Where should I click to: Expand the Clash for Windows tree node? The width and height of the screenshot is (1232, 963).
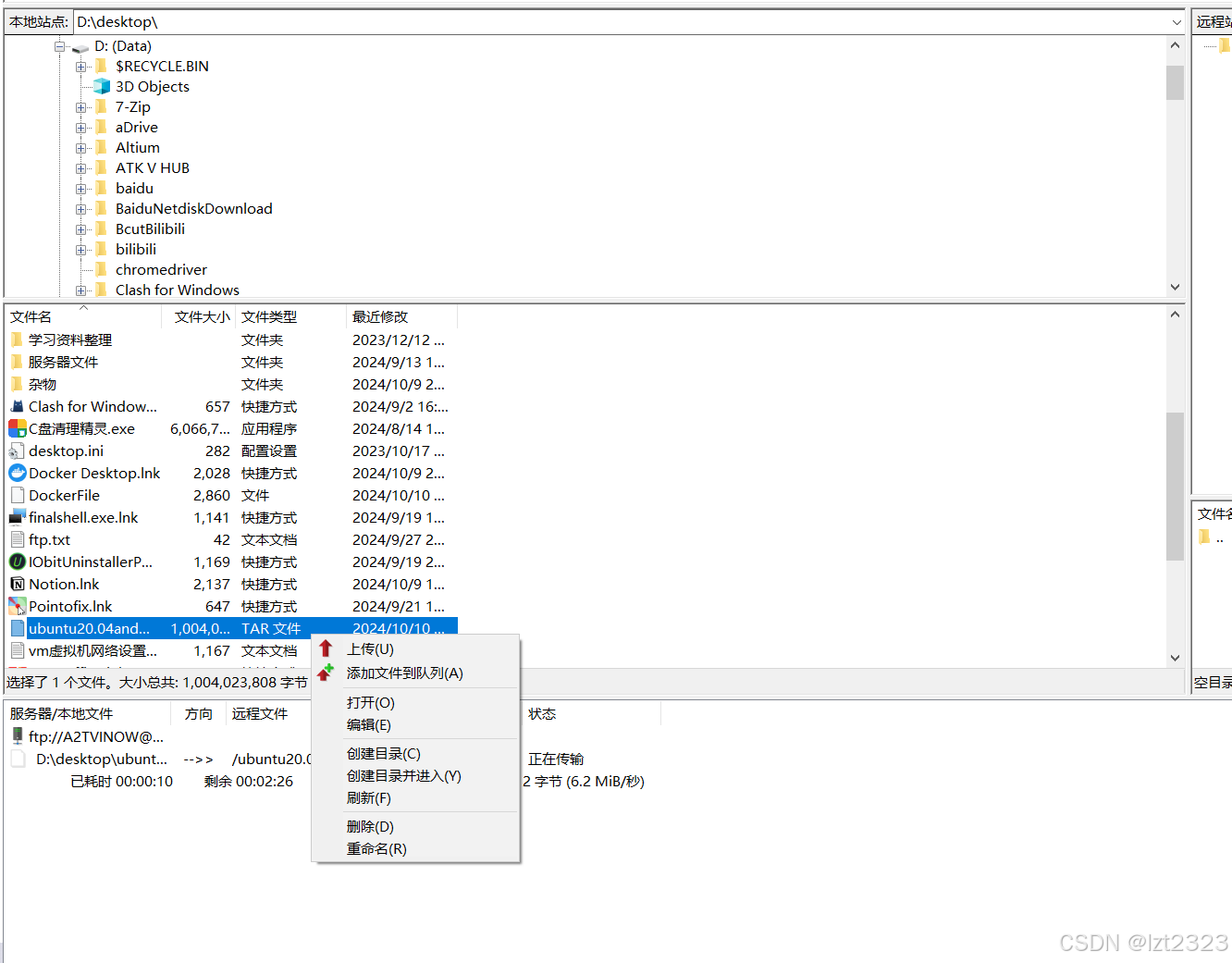point(81,290)
